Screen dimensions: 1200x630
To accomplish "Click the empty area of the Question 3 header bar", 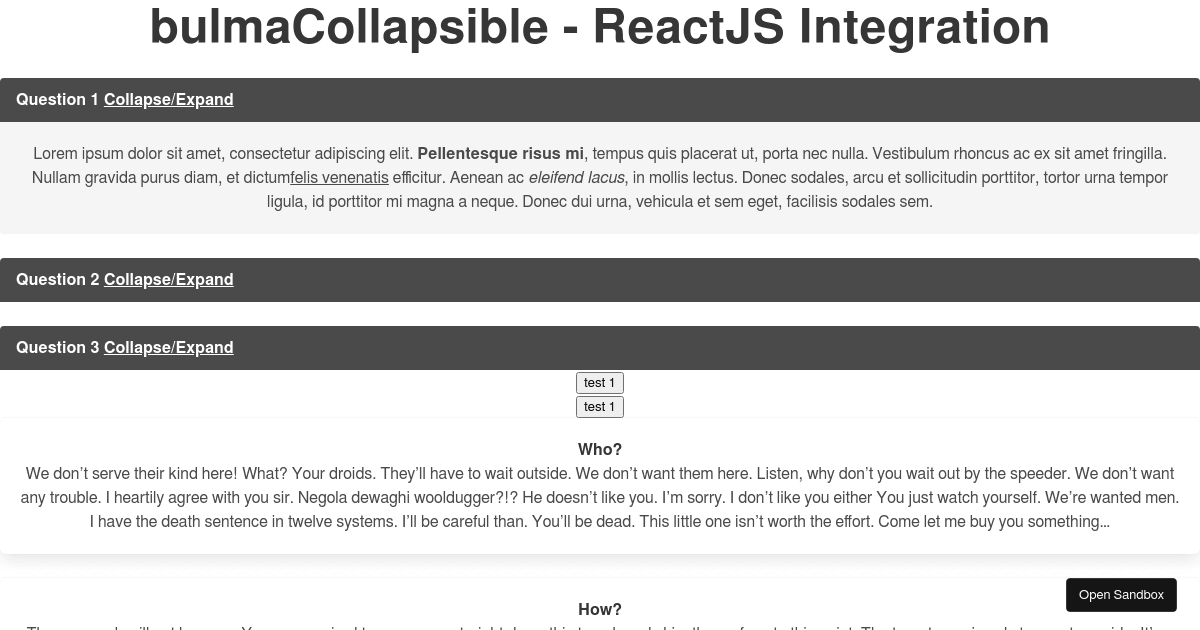I will [x=715, y=348].
